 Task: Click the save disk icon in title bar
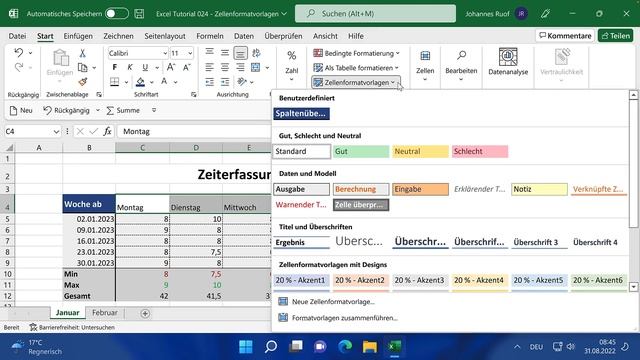139,13
